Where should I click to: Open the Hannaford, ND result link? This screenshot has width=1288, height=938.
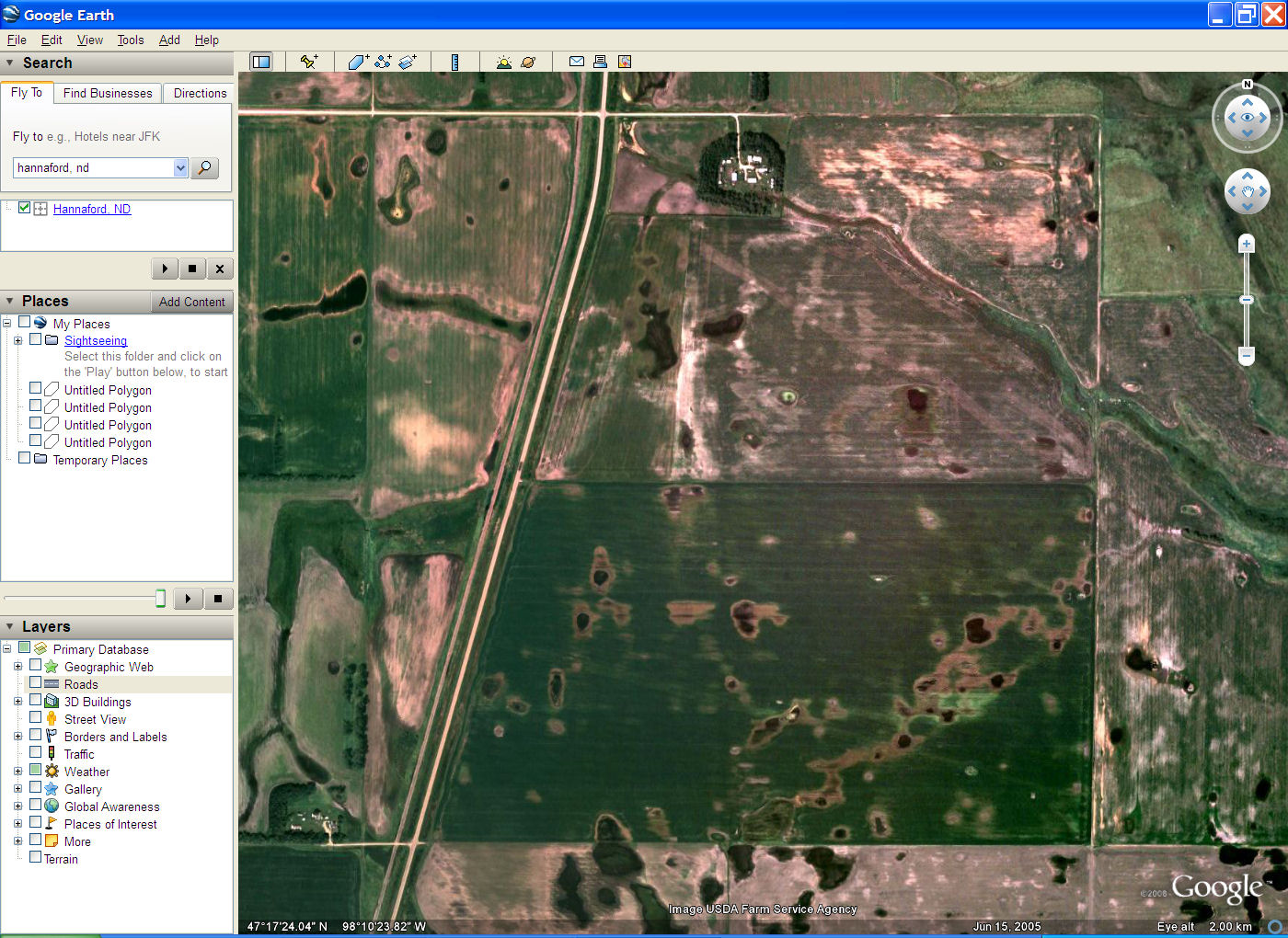(x=92, y=209)
